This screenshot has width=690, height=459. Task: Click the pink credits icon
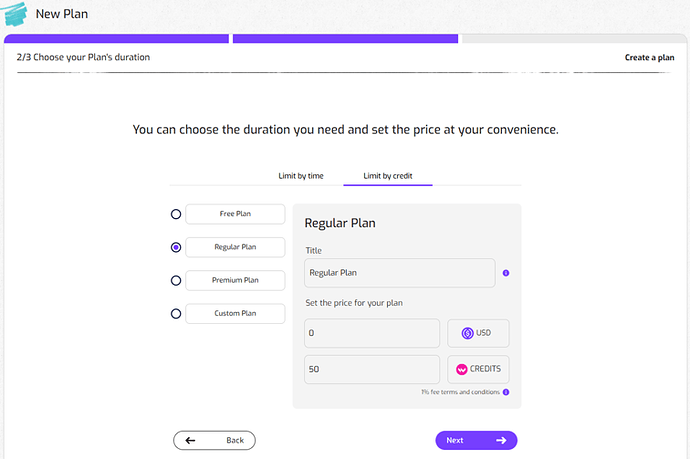point(461,369)
